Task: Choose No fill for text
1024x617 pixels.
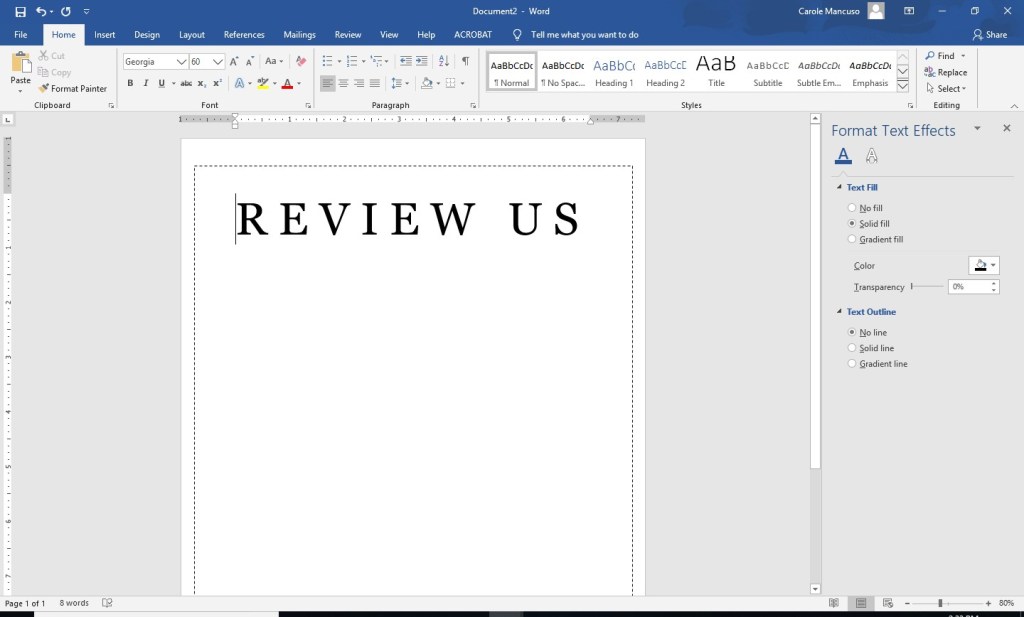Action: click(x=852, y=208)
